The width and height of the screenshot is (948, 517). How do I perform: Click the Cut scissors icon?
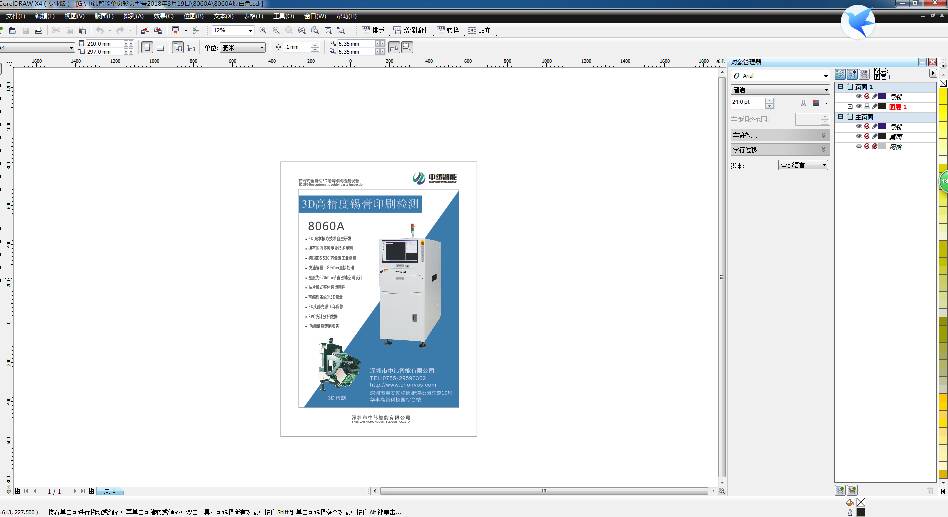click(56, 30)
